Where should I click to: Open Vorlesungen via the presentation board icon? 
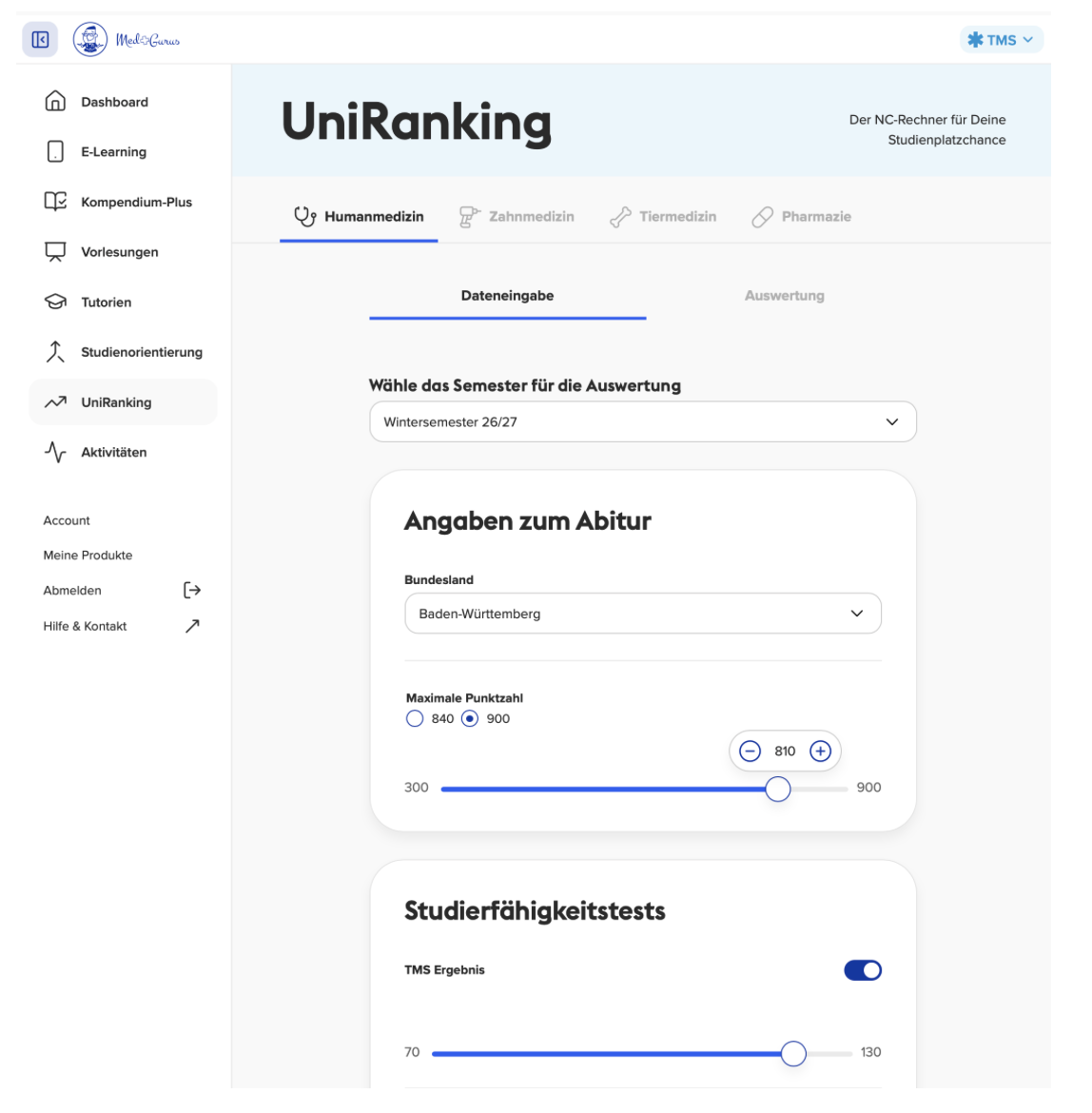56,252
